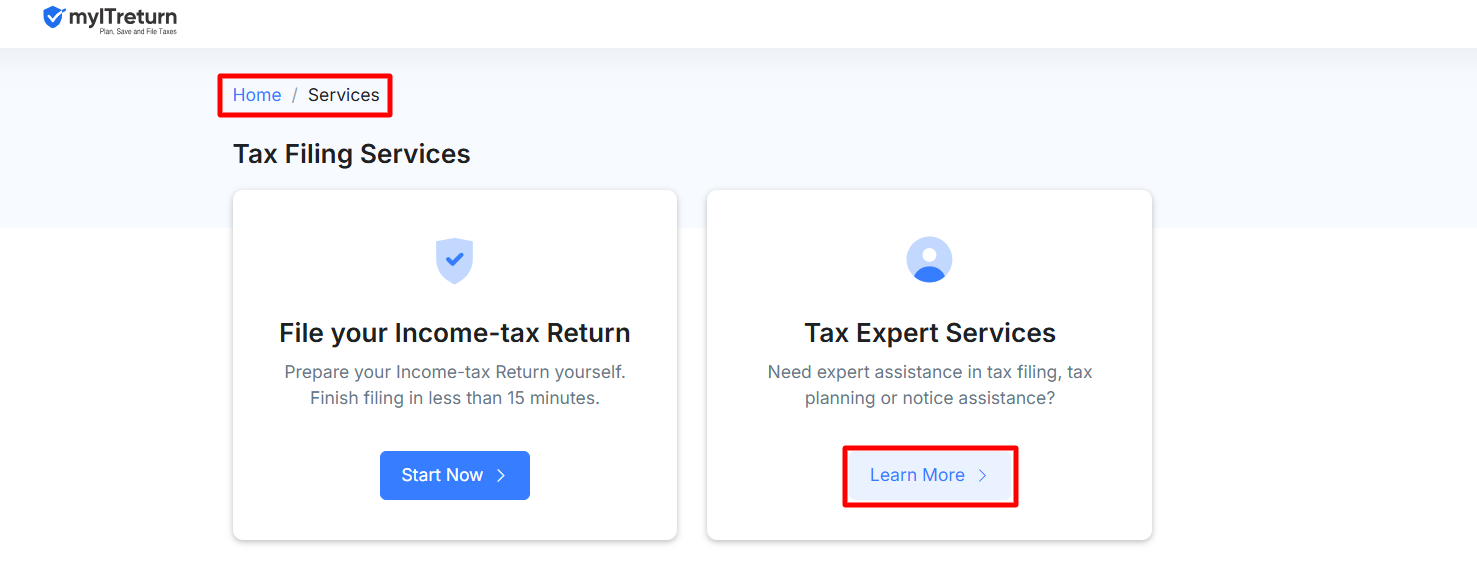Go to Home via breadcrumb link
Viewport: 1477px width, 572px height.
click(257, 95)
